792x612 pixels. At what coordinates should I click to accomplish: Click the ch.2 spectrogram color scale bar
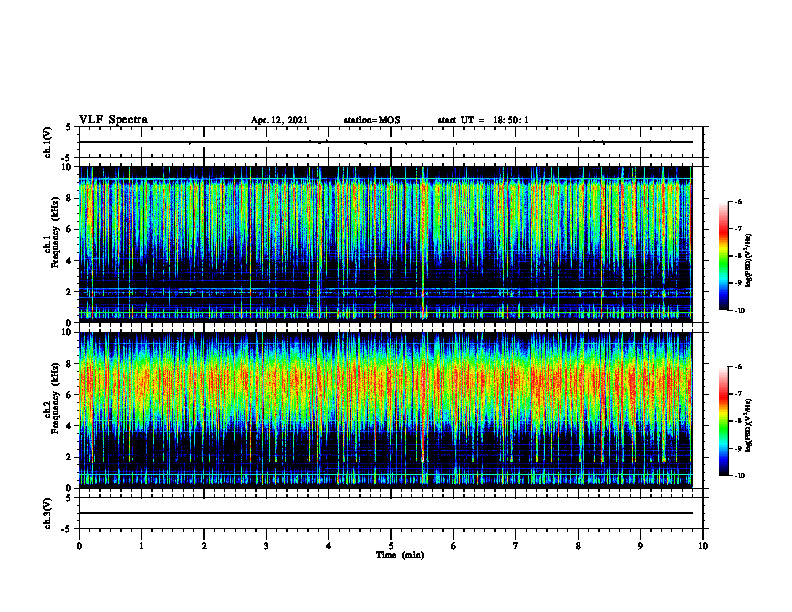(723, 421)
